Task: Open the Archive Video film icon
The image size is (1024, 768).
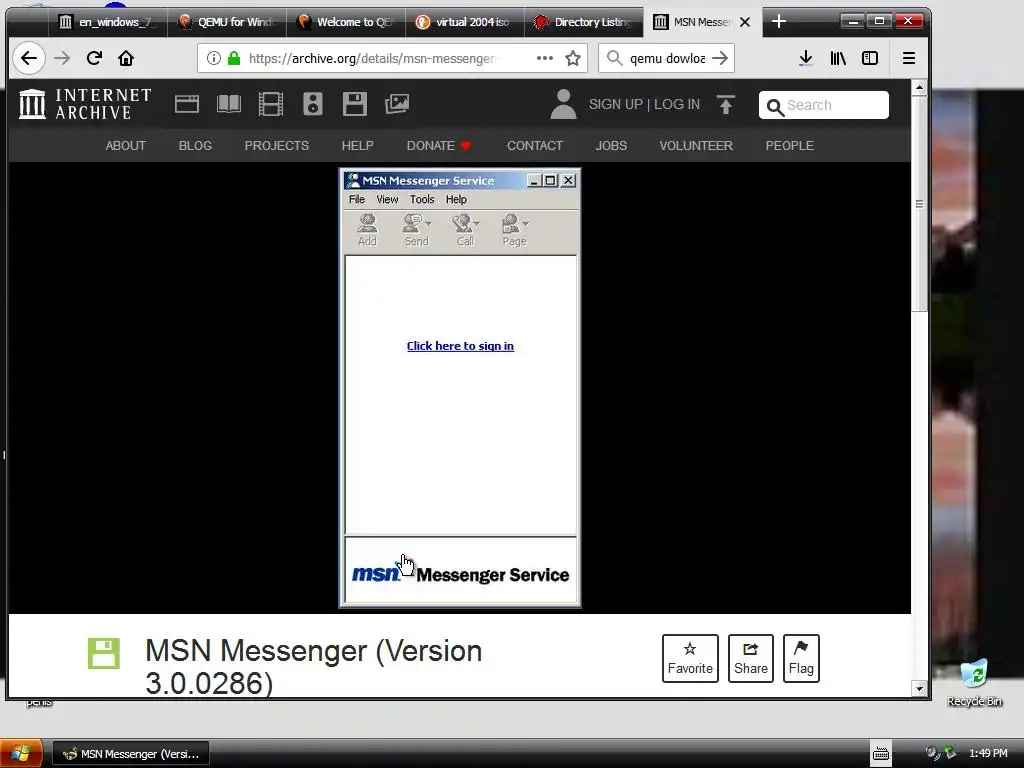Action: pyautogui.click(x=270, y=104)
